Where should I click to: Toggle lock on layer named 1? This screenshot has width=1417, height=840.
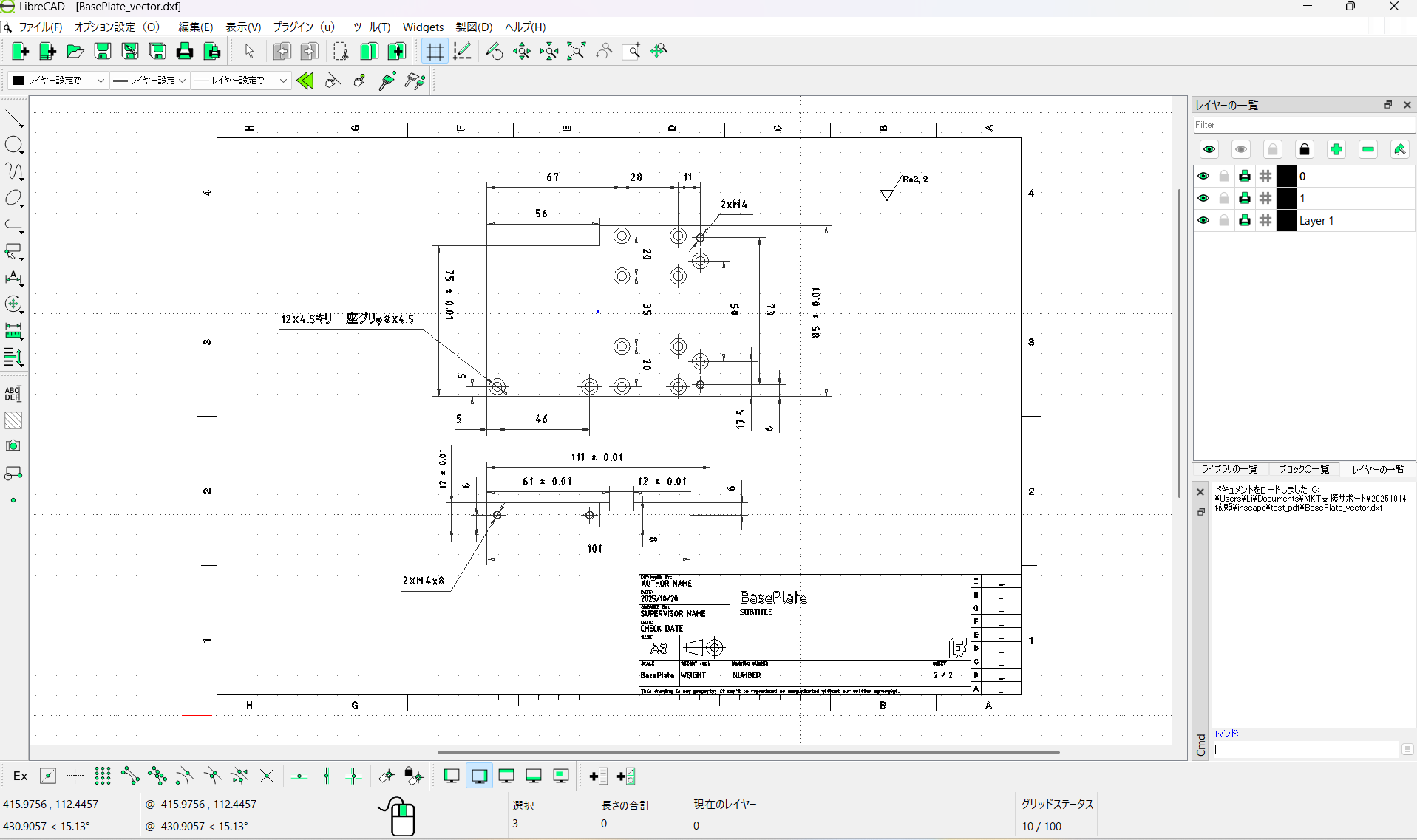click(x=1224, y=198)
